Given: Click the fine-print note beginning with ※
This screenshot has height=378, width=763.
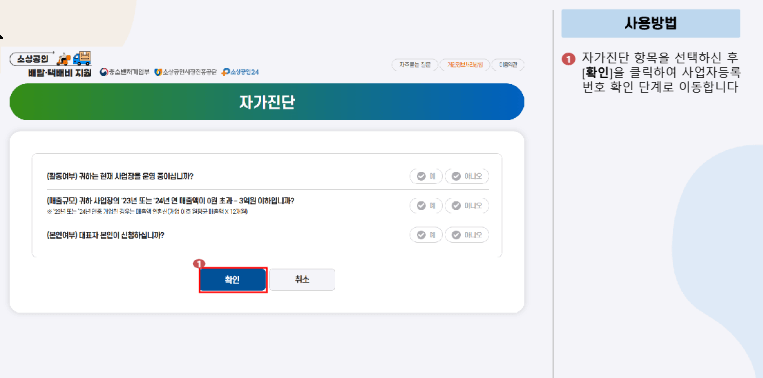Looking at the screenshot, I should [x=147, y=212].
